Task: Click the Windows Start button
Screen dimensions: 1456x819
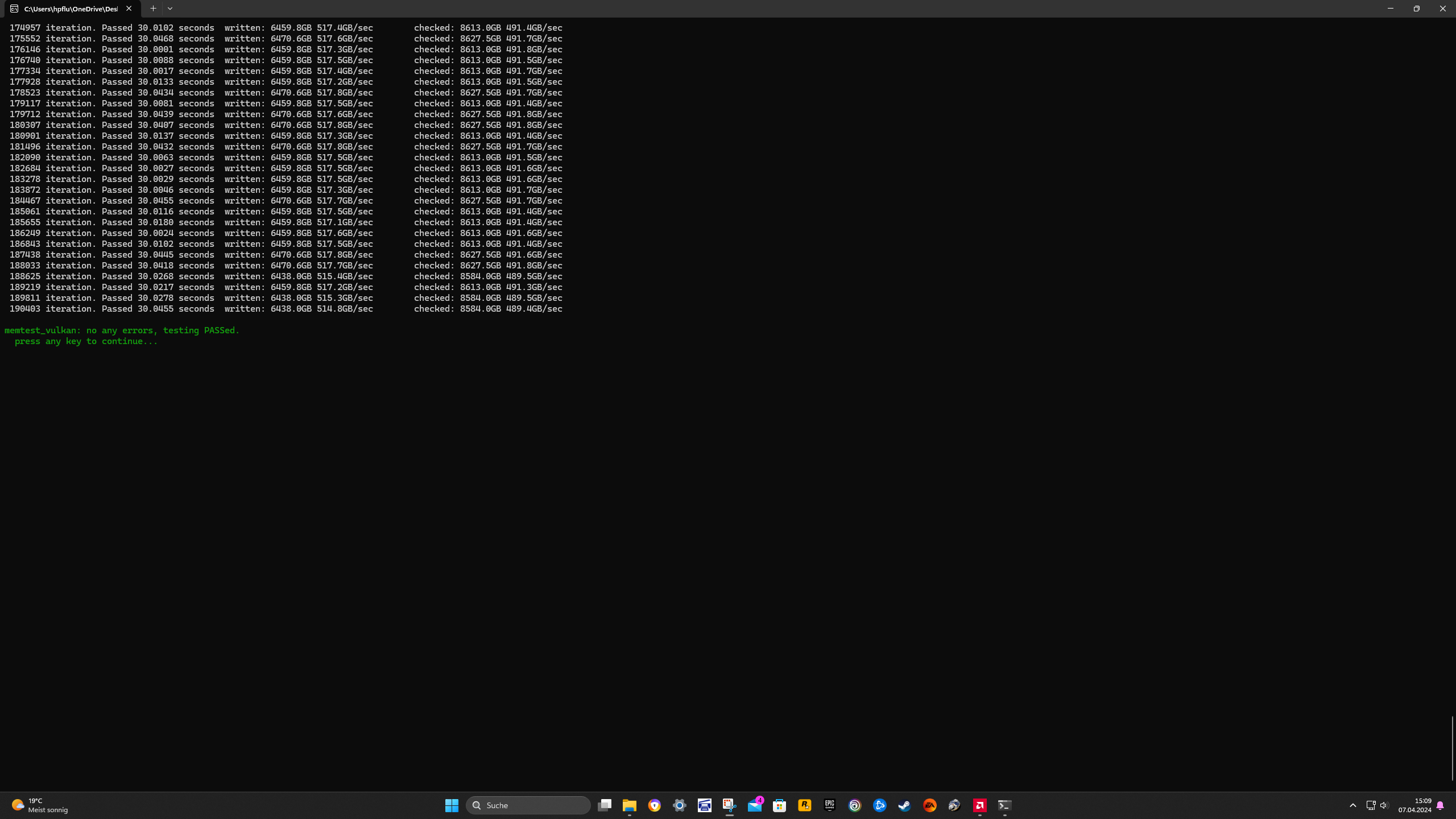Action: pos(452,805)
